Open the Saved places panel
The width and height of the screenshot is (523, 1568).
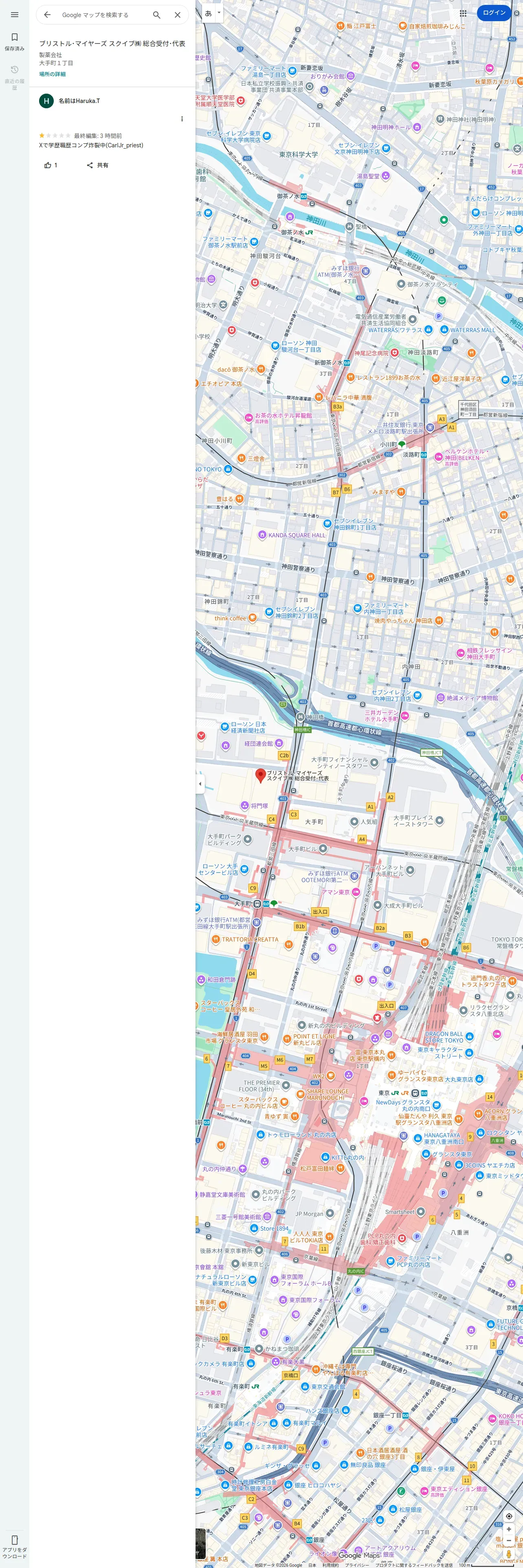[x=15, y=42]
